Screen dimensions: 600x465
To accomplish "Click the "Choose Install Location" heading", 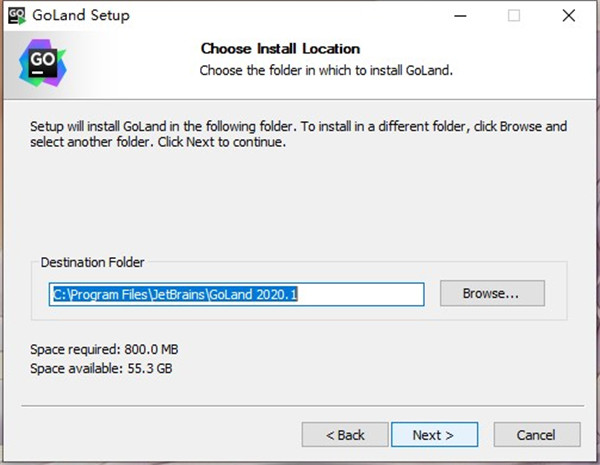I will (x=280, y=49).
